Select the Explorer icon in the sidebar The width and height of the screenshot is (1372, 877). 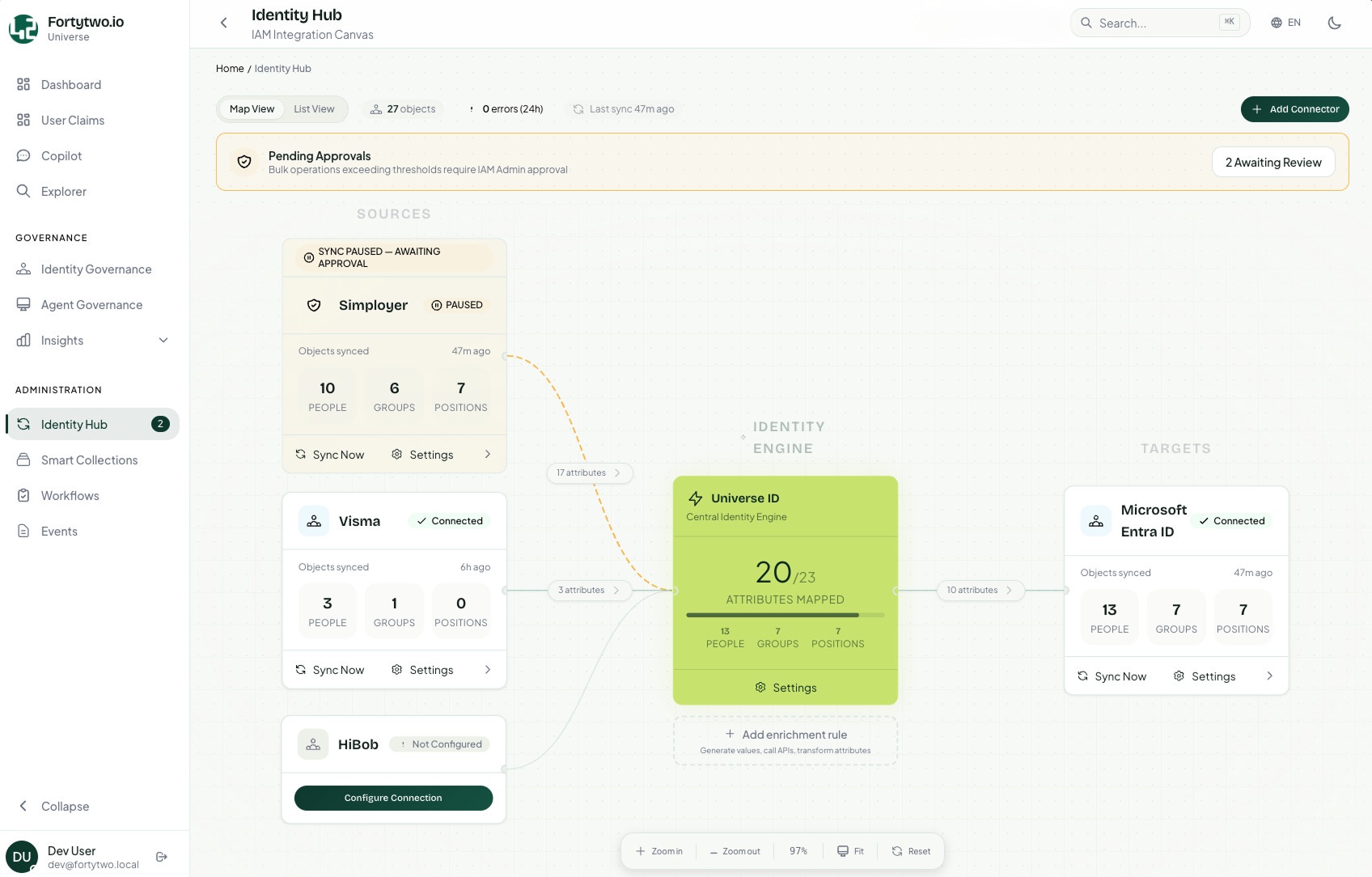(x=24, y=191)
